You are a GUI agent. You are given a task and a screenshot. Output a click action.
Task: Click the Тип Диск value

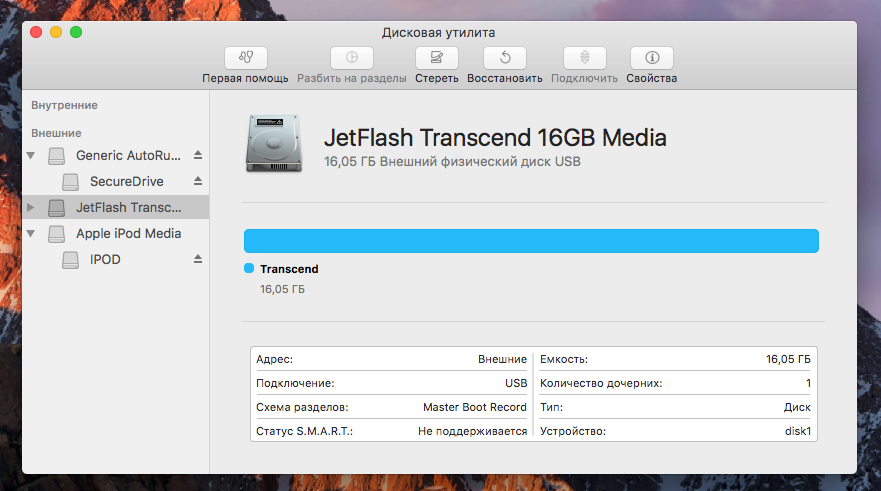tap(797, 407)
